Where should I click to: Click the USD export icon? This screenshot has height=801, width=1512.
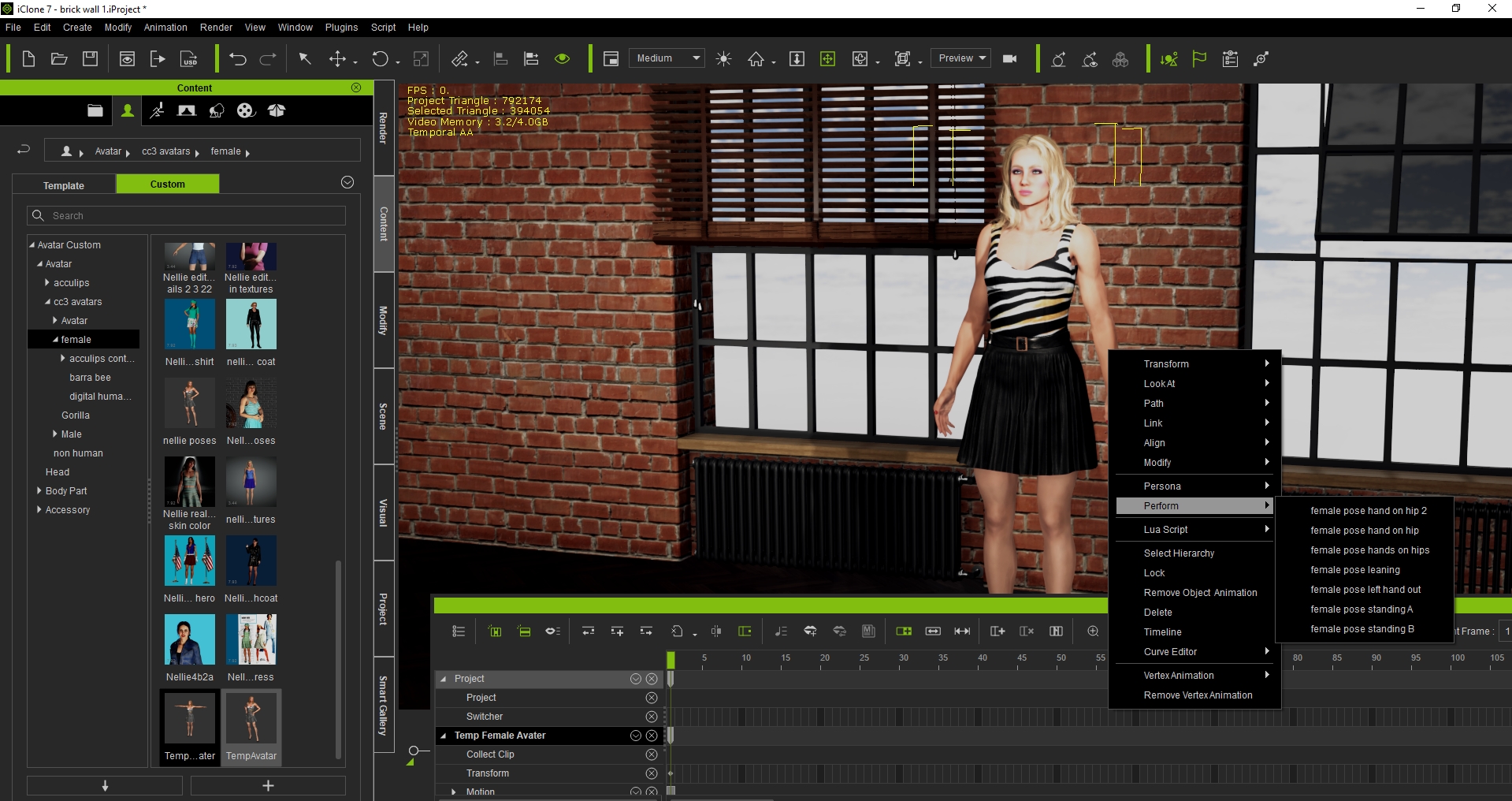tap(189, 59)
